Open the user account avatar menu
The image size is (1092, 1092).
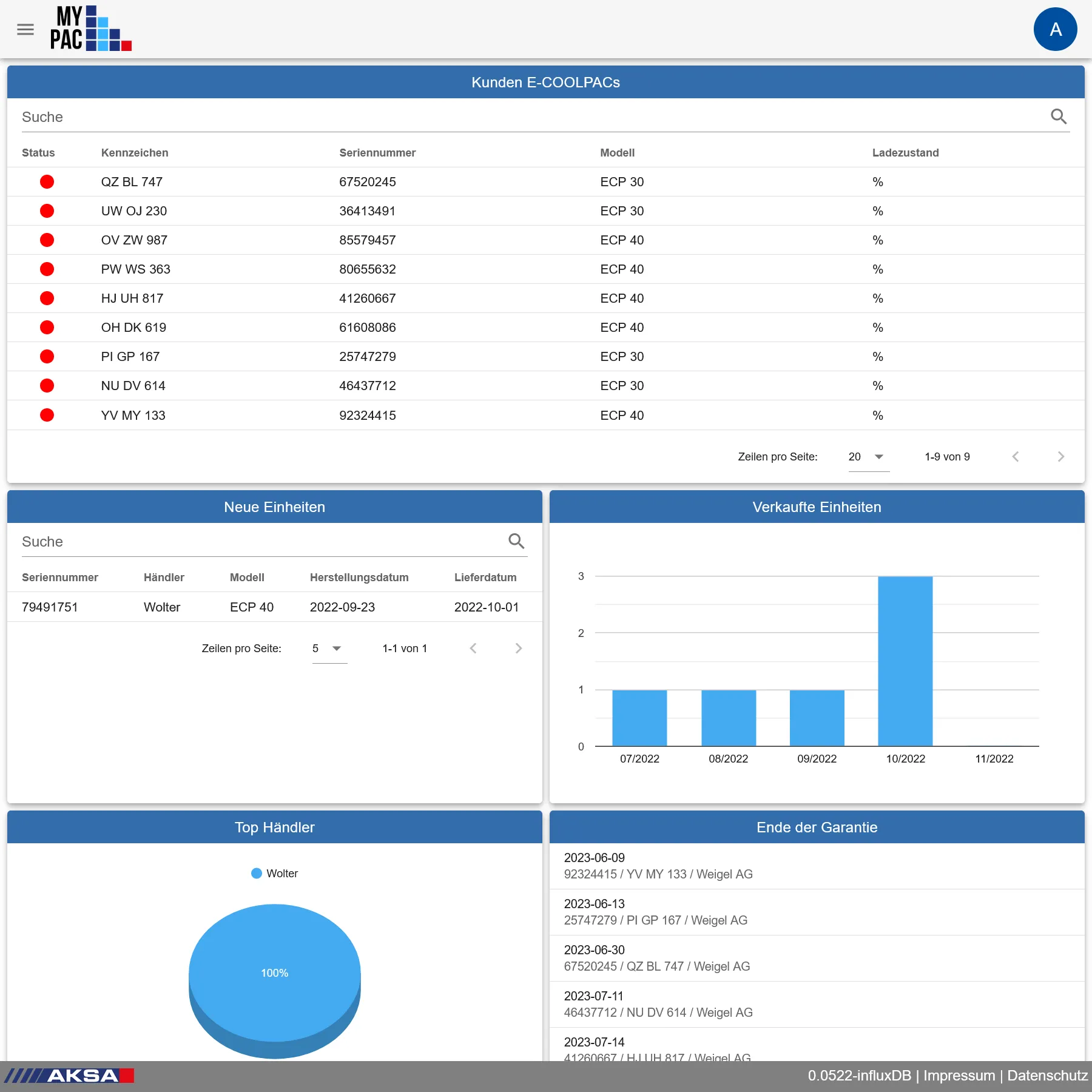[1055, 29]
